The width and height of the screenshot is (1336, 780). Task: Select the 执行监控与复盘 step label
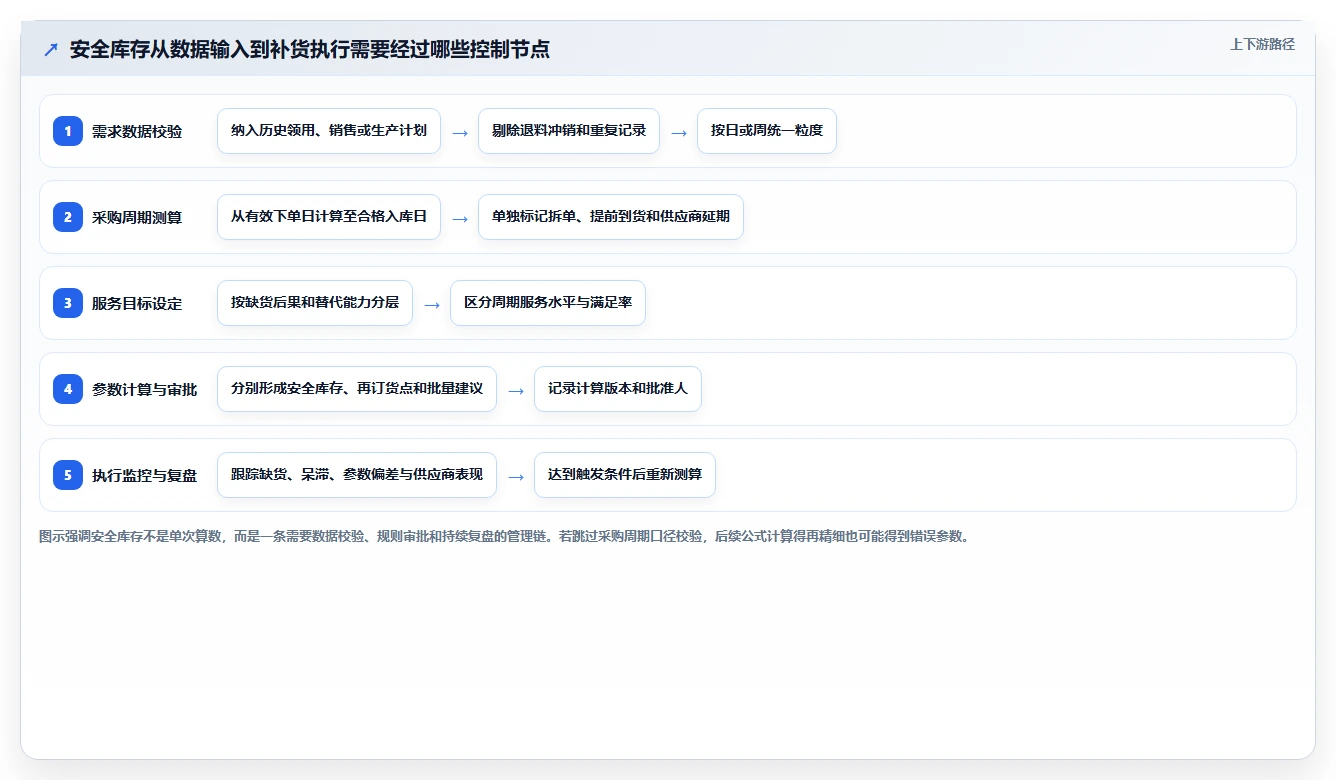[x=145, y=475]
